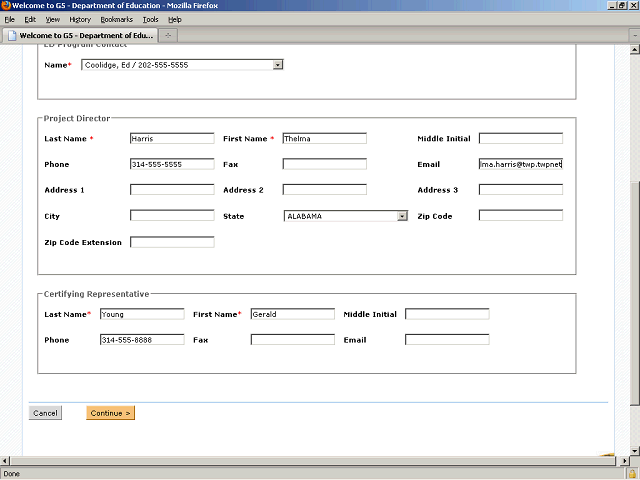
Task: Click the Cancel button
Action: (x=45, y=413)
